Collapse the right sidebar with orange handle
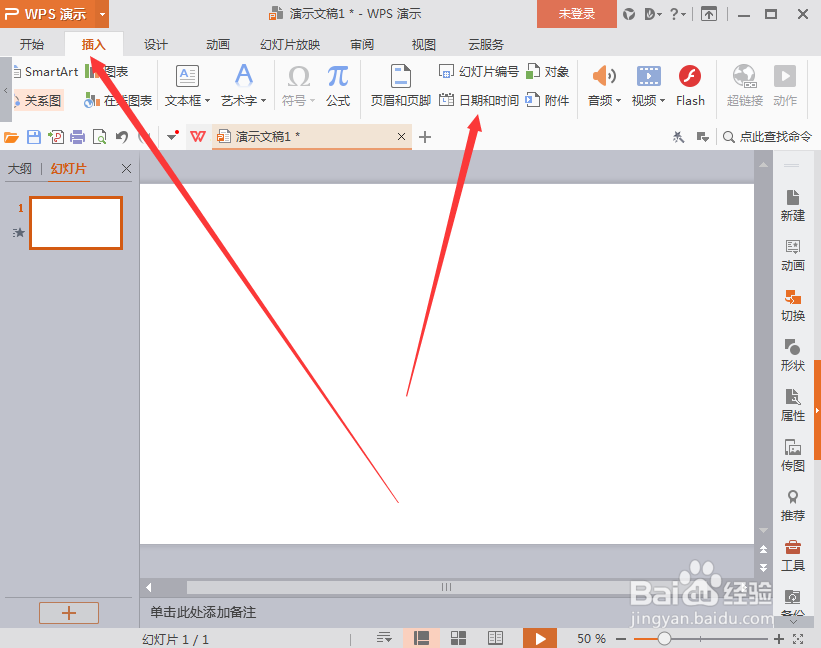This screenshot has width=821, height=648. (x=817, y=410)
